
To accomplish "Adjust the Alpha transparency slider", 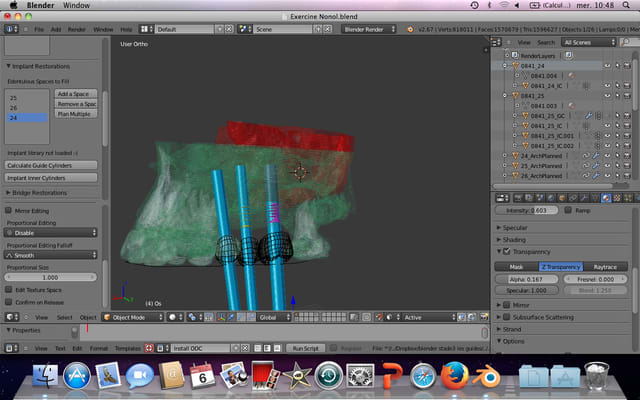I will coord(527,280).
